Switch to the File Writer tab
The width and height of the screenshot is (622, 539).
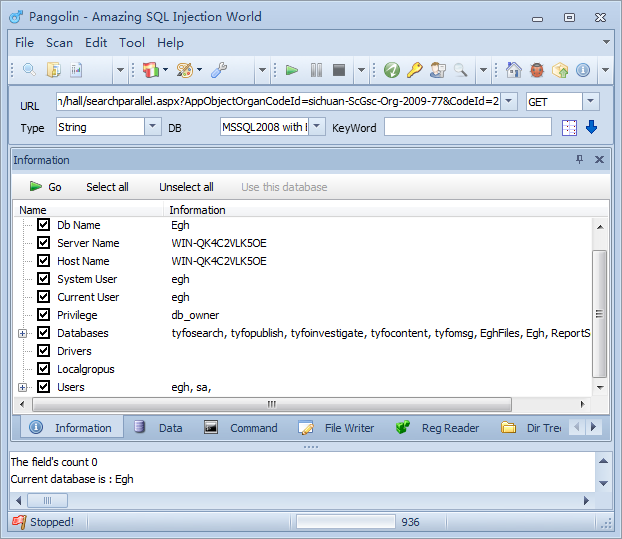tap(336, 428)
